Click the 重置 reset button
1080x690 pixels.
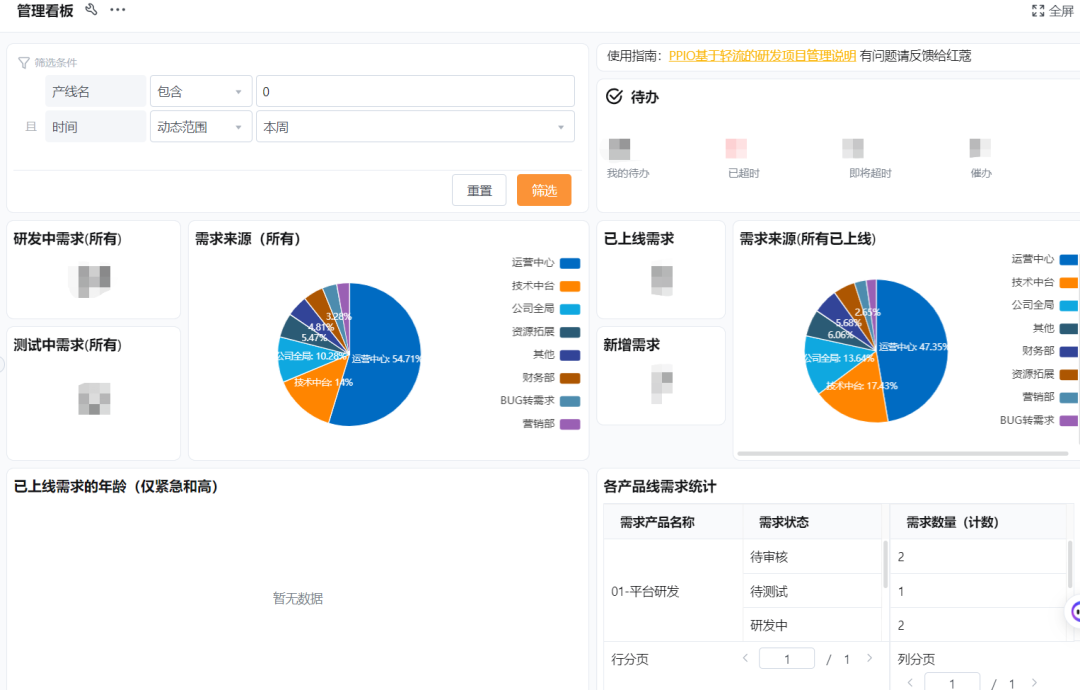point(479,190)
